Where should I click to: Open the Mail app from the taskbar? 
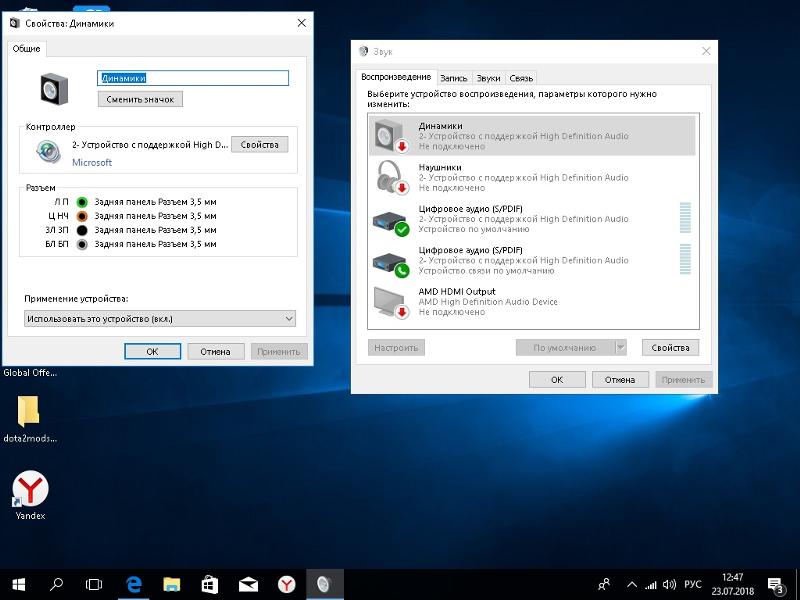pos(248,585)
